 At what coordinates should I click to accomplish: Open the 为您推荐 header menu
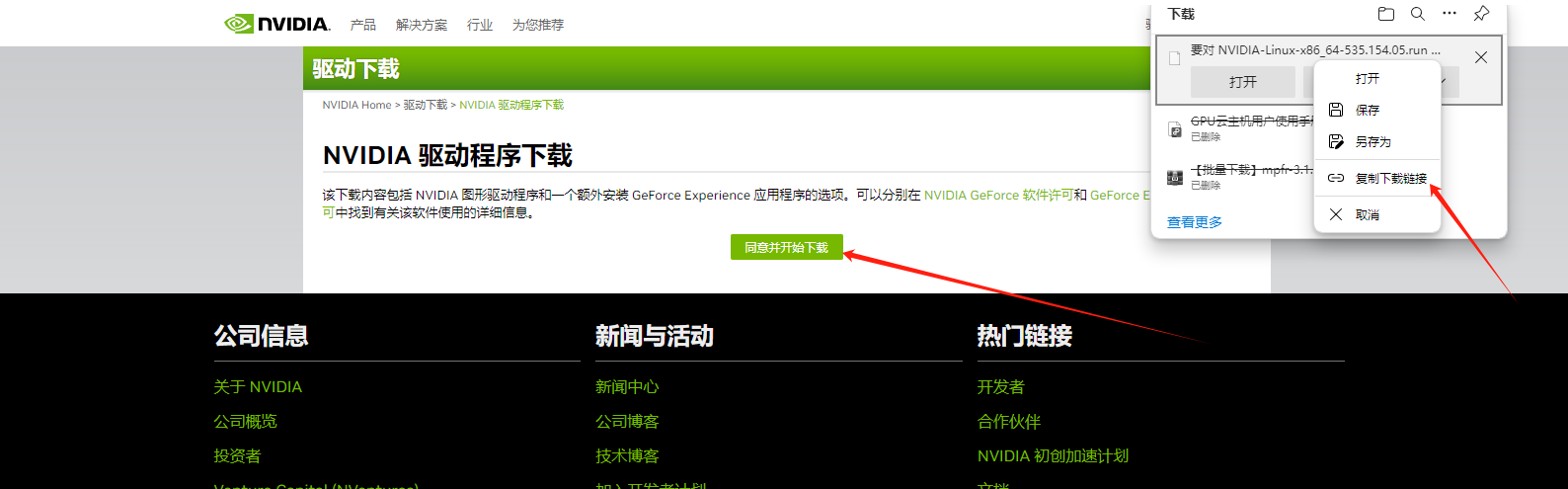point(538,25)
